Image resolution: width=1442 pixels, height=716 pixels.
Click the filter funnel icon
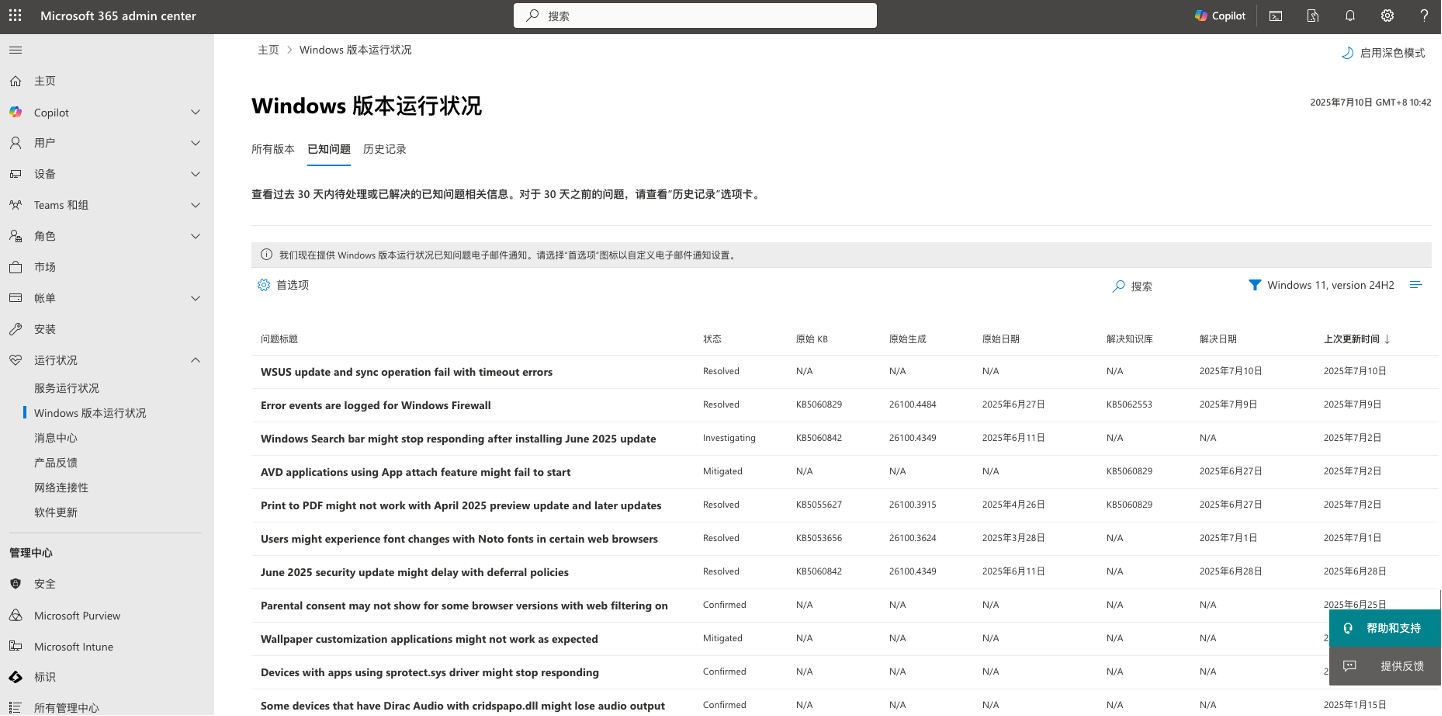pos(1255,285)
